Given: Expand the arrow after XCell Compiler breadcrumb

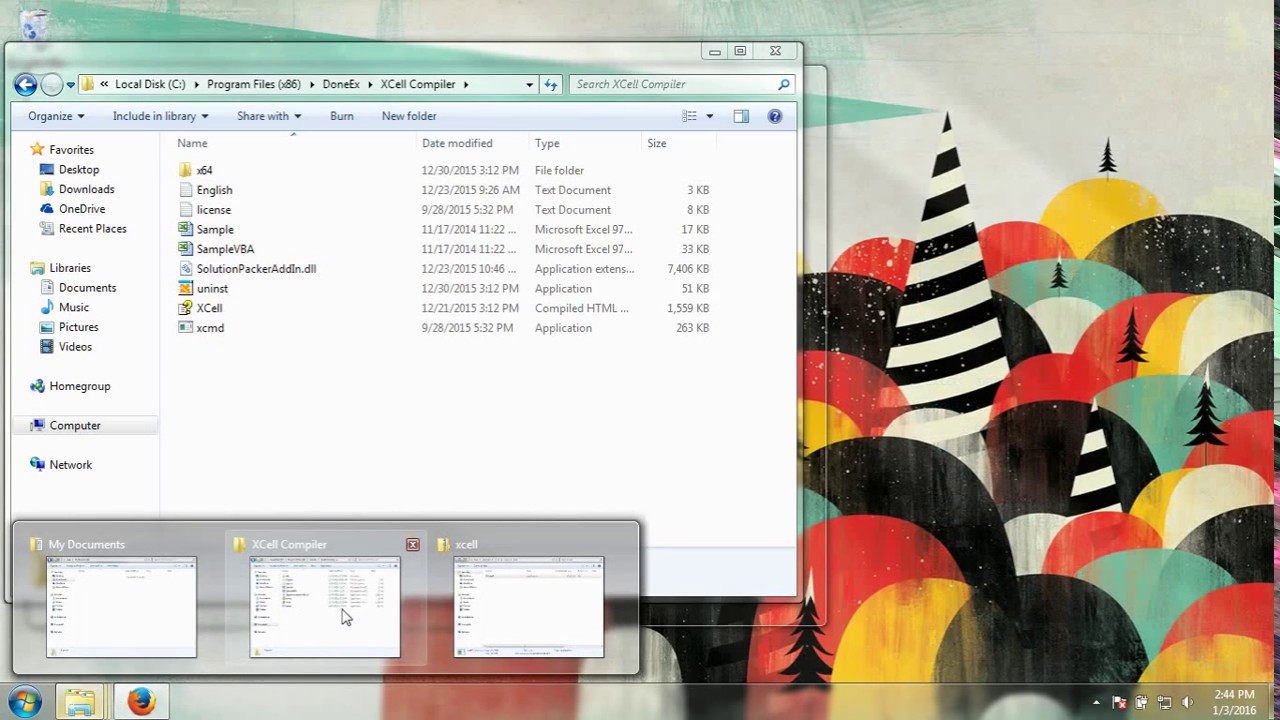Looking at the screenshot, I should 466,85.
